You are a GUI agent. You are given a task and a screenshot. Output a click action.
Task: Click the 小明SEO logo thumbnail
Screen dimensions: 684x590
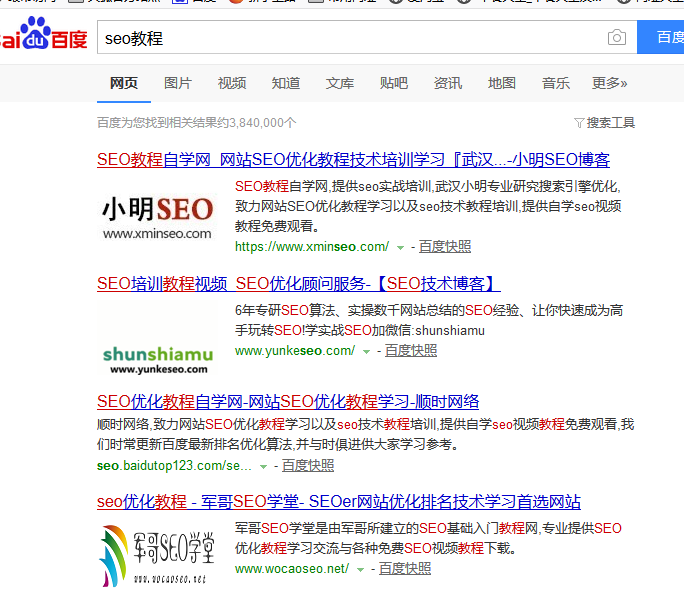pyautogui.click(x=158, y=215)
